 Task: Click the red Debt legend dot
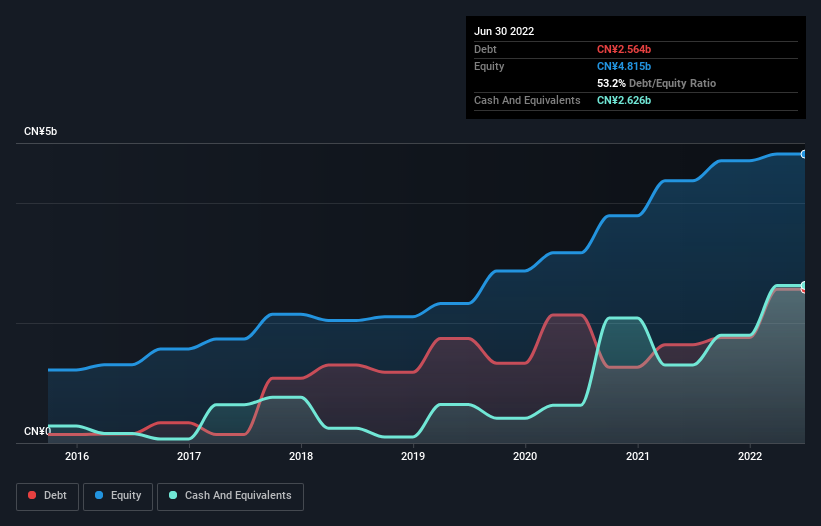pos(32,495)
